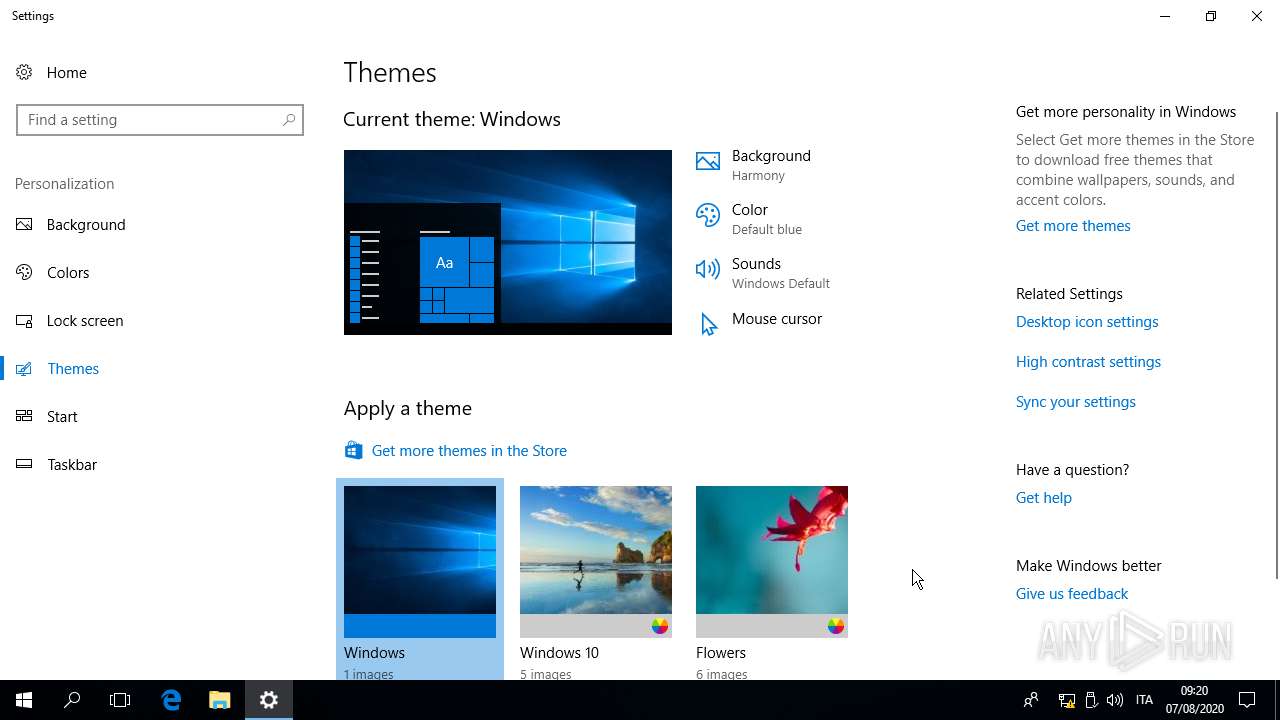Image resolution: width=1280 pixels, height=720 pixels.
Task: Open Task View from taskbar
Action: [x=120, y=700]
